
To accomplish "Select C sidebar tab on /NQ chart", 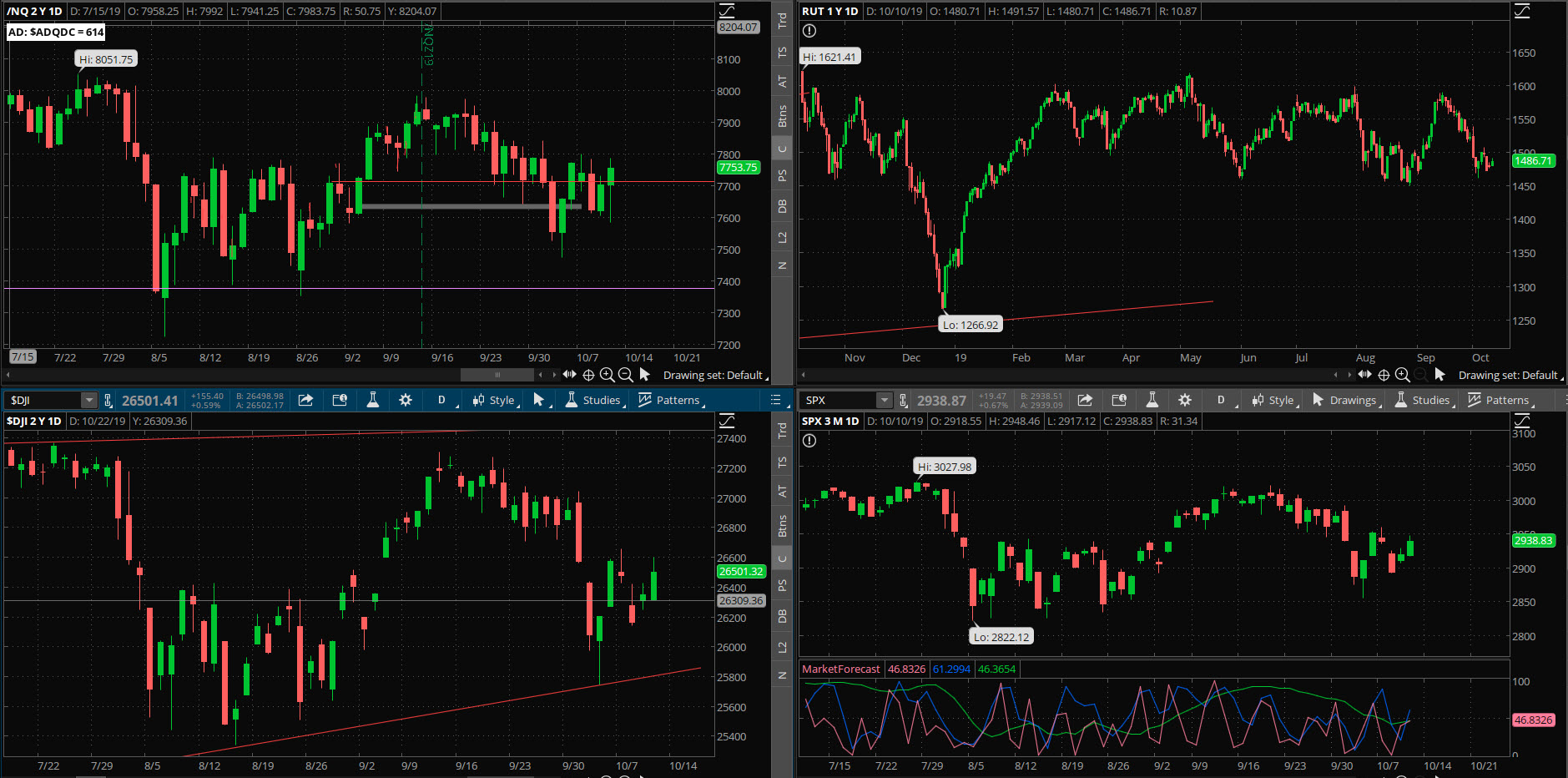I will point(782,149).
